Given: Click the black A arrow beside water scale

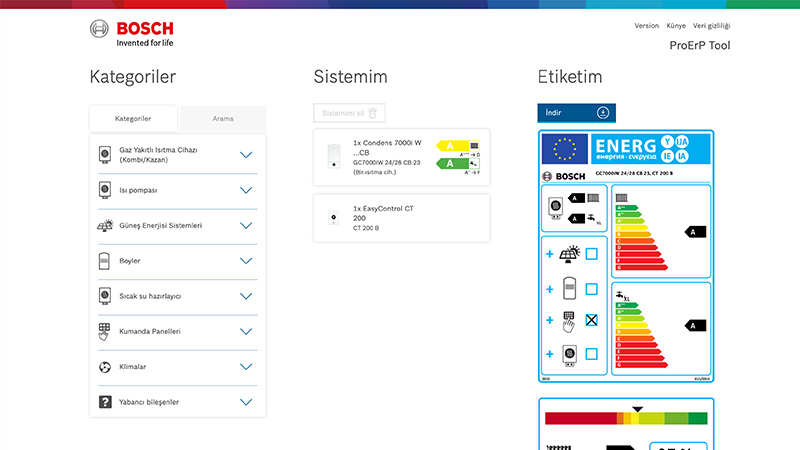Looking at the screenshot, I should [695, 326].
